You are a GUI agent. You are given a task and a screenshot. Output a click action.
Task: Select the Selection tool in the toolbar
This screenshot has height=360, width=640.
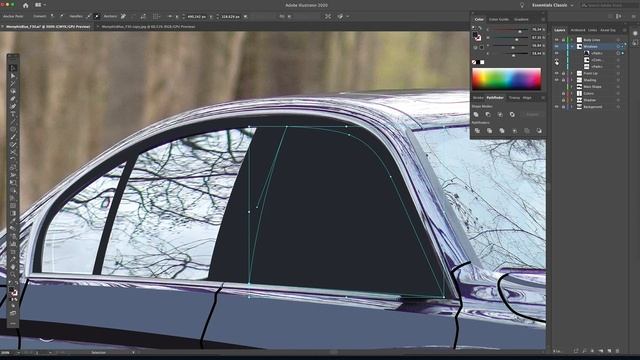click(x=13, y=68)
